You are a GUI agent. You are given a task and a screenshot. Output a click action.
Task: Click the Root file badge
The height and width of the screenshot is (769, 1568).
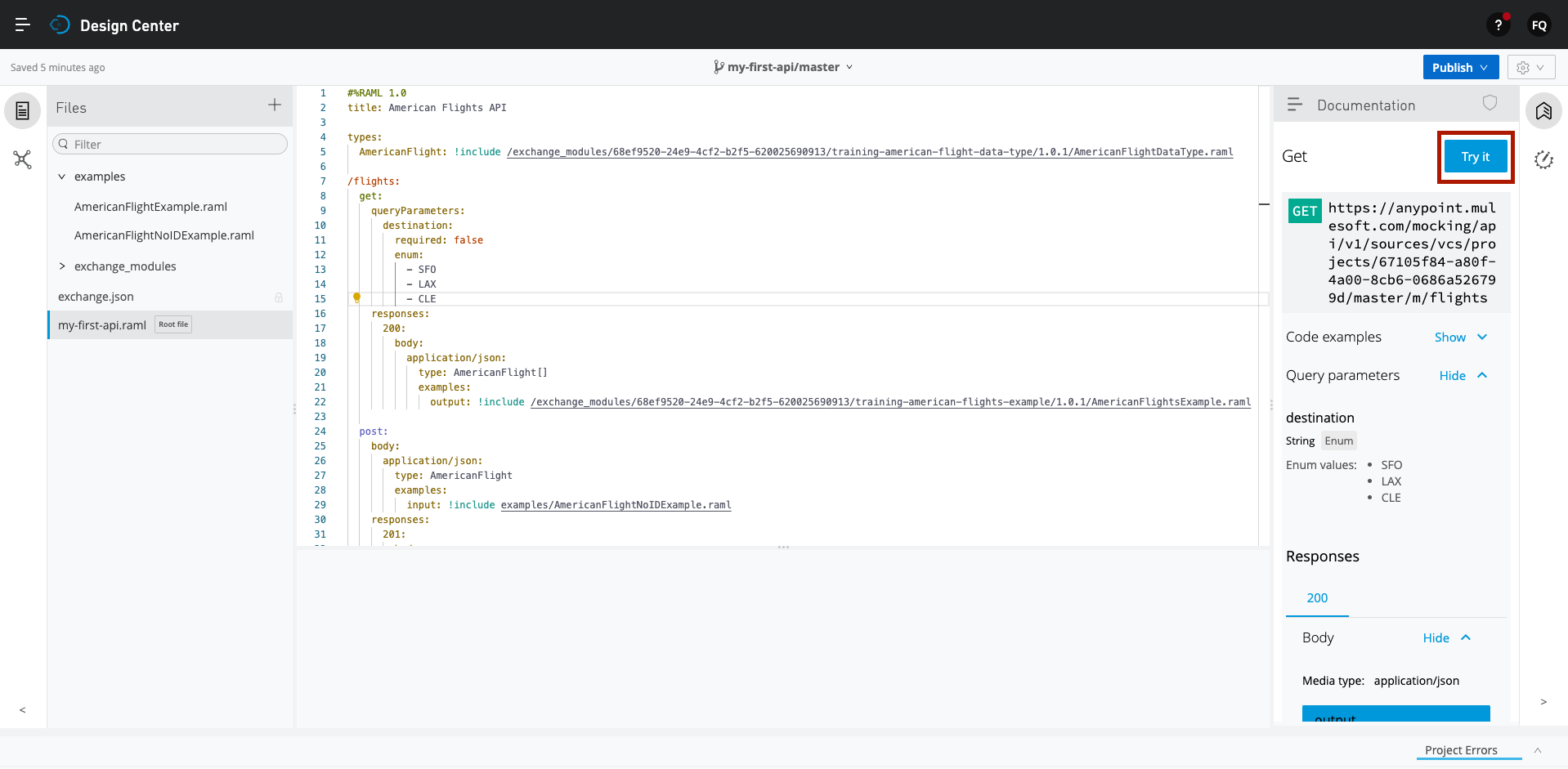point(173,324)
